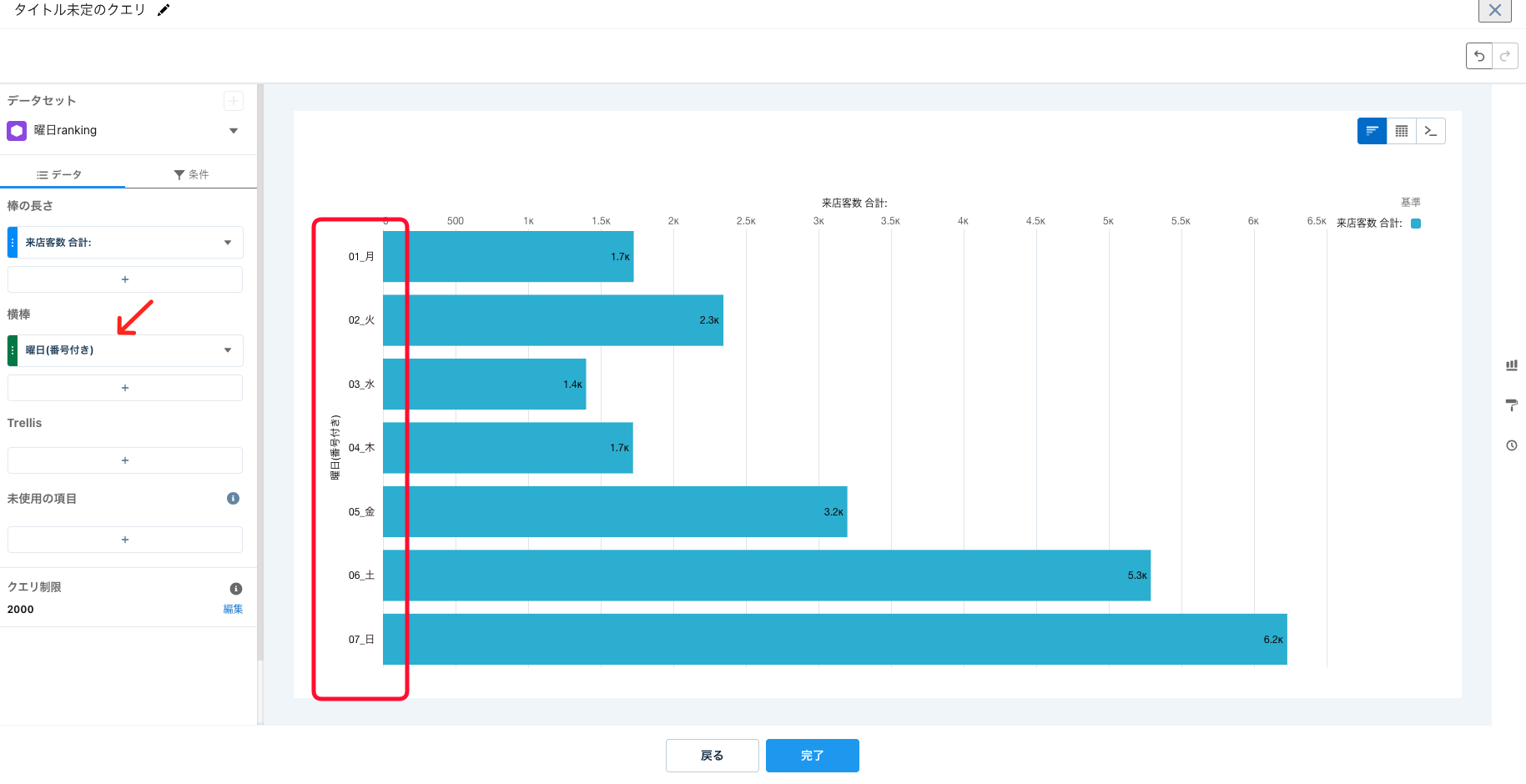Click the 曜日(番号付き) vertical axis title
Viewport: 1526px width, 784px height.
335,448
